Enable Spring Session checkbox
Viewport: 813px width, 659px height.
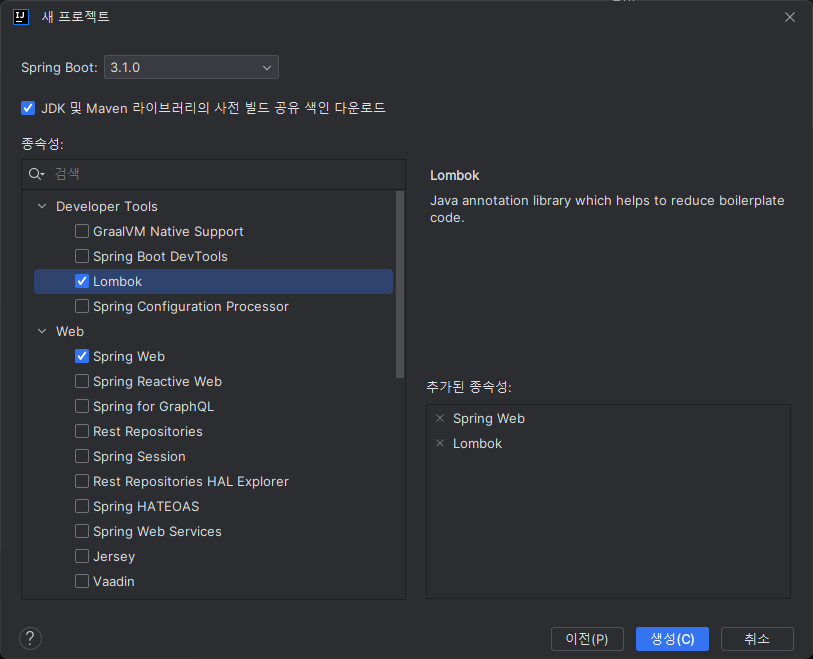[x=82, y=456]
